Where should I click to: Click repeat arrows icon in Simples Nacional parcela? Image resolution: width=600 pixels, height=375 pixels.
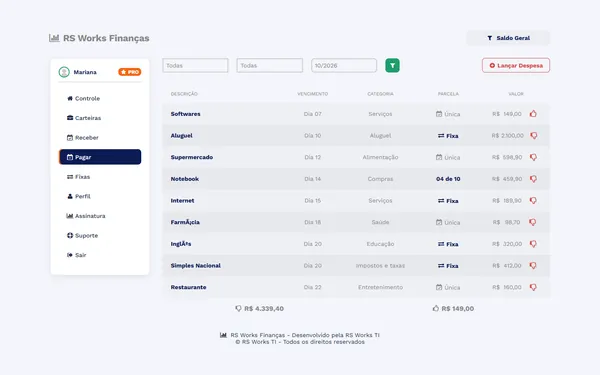coord(441,266)
